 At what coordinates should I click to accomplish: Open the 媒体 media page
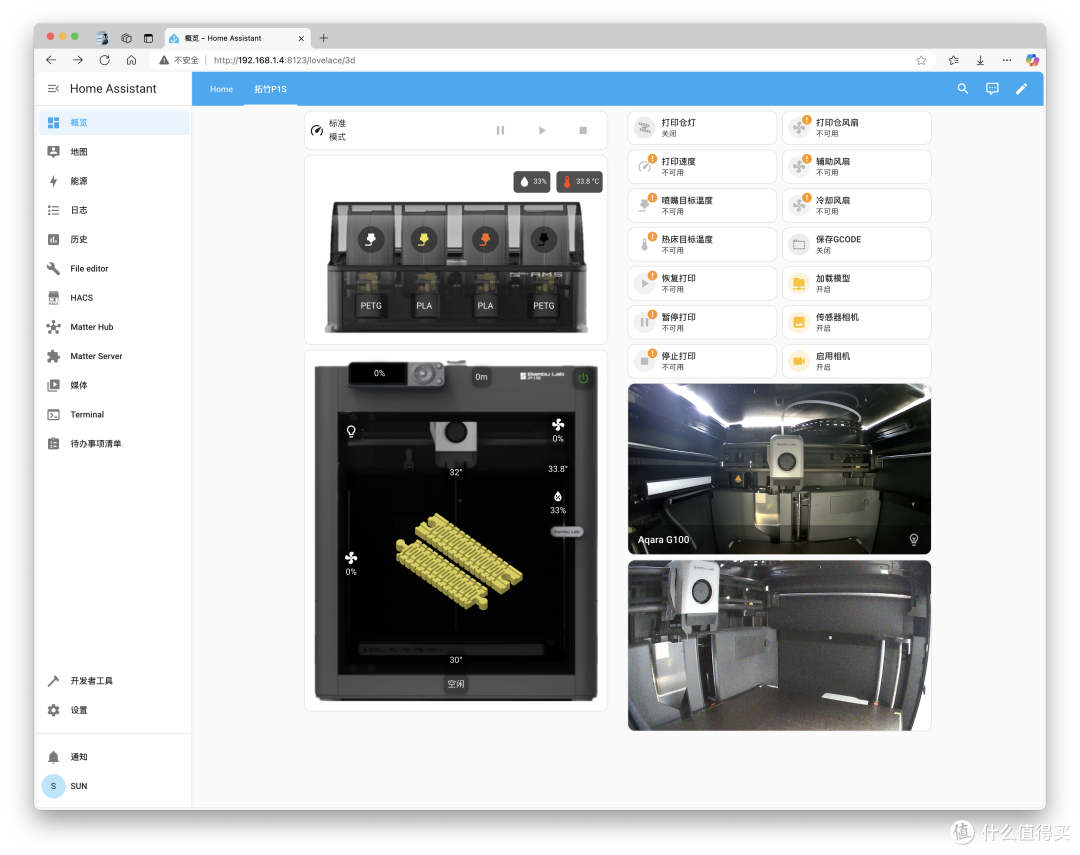point(114,385)
